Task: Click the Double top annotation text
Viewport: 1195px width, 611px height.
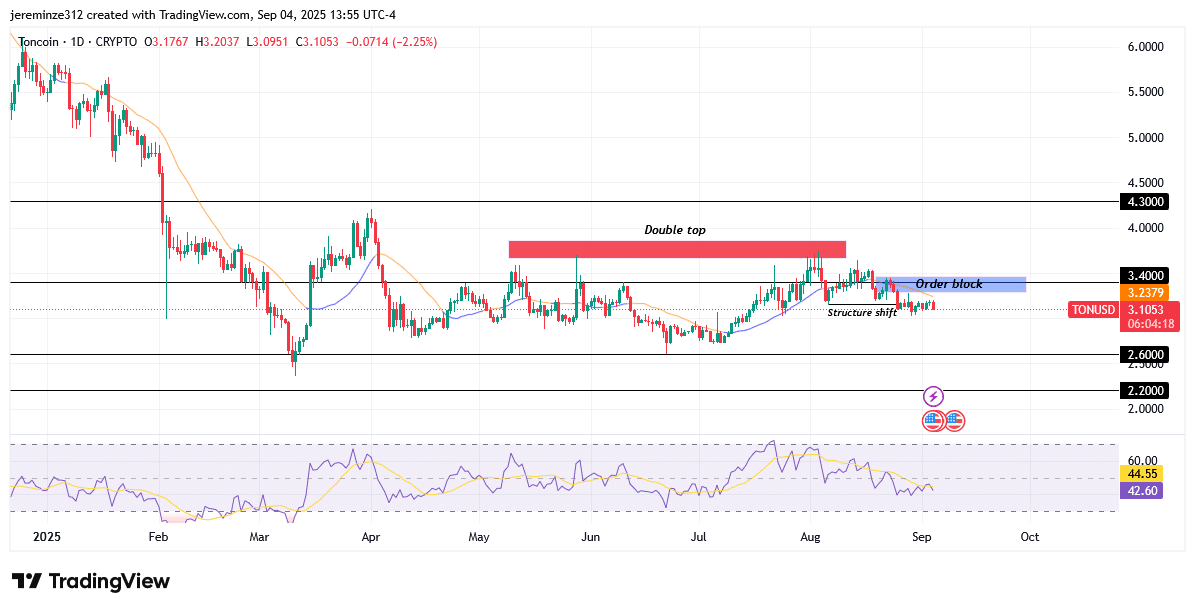Action: (x=674, y=230)
